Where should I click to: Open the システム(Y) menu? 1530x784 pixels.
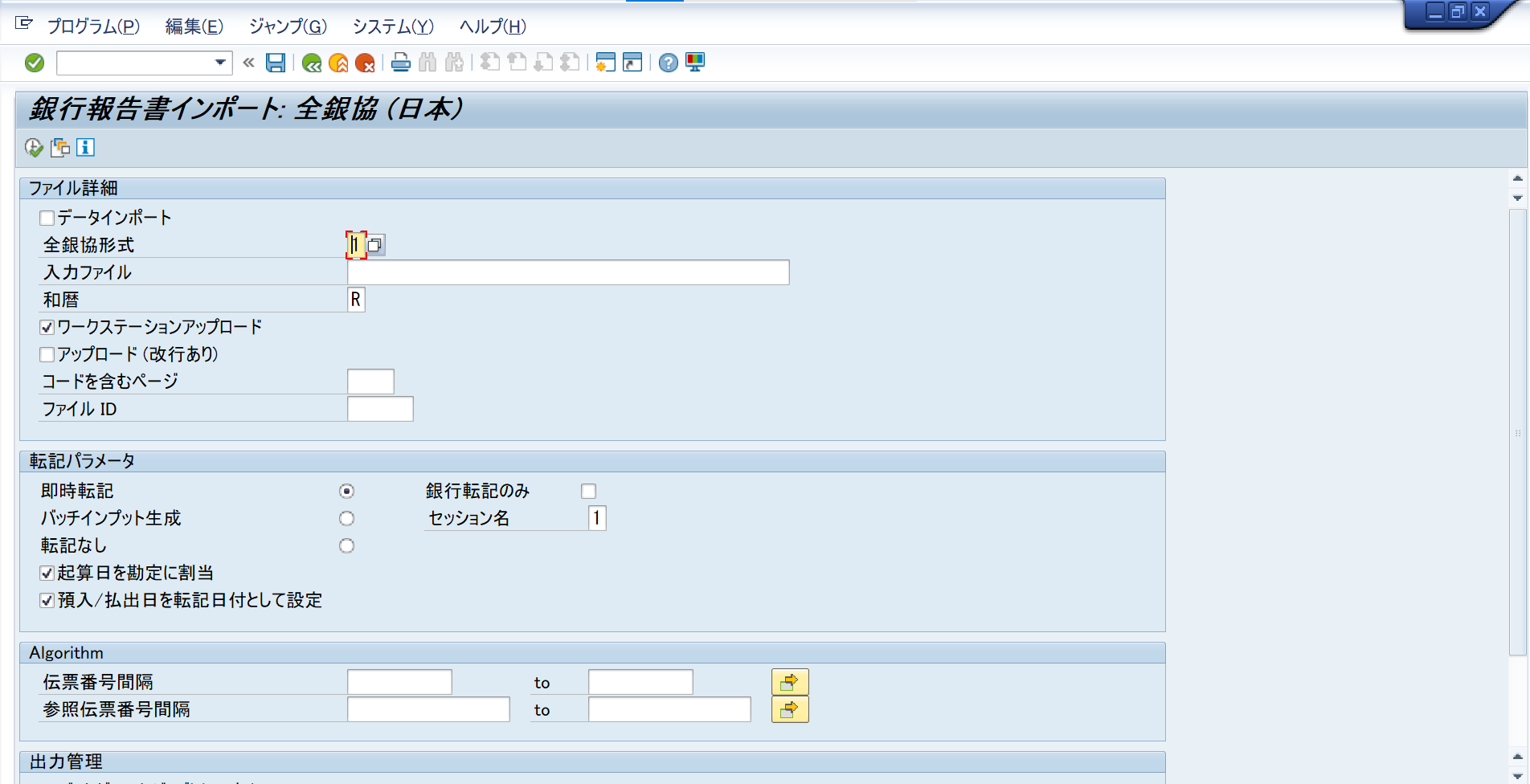click(391, 27)
